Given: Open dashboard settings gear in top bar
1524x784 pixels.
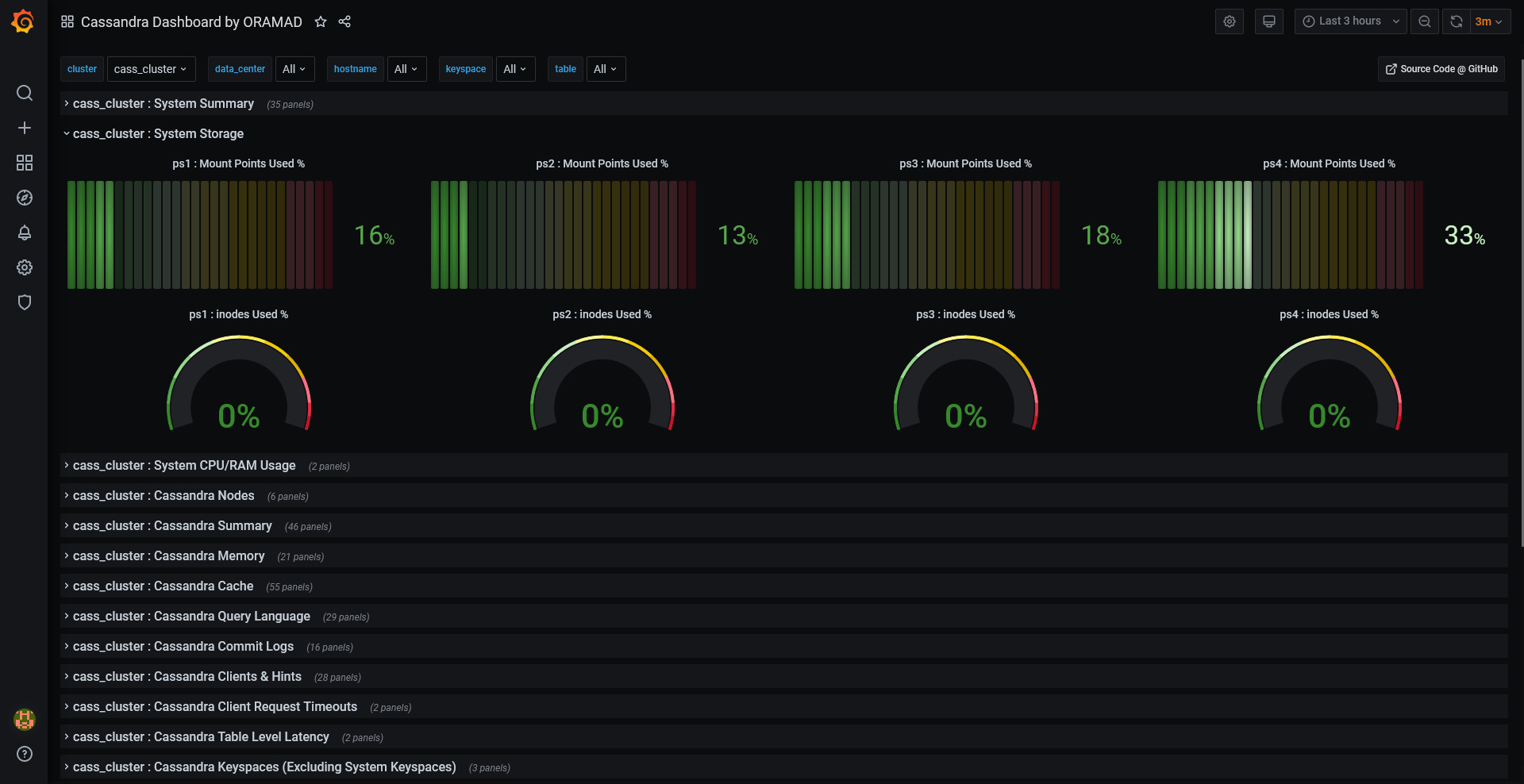Looking at the screenshot, I should tap(1230, 21).
